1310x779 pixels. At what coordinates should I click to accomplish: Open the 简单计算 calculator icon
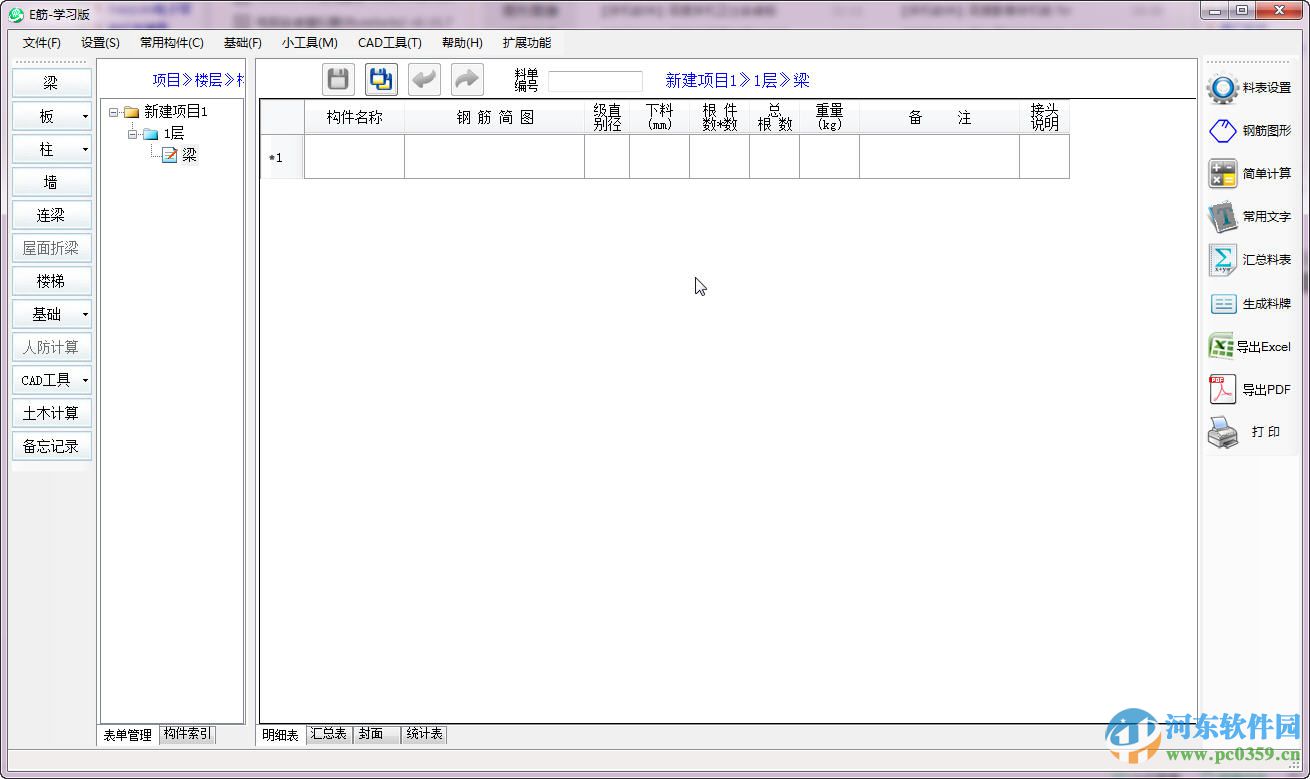point(1250,173)
